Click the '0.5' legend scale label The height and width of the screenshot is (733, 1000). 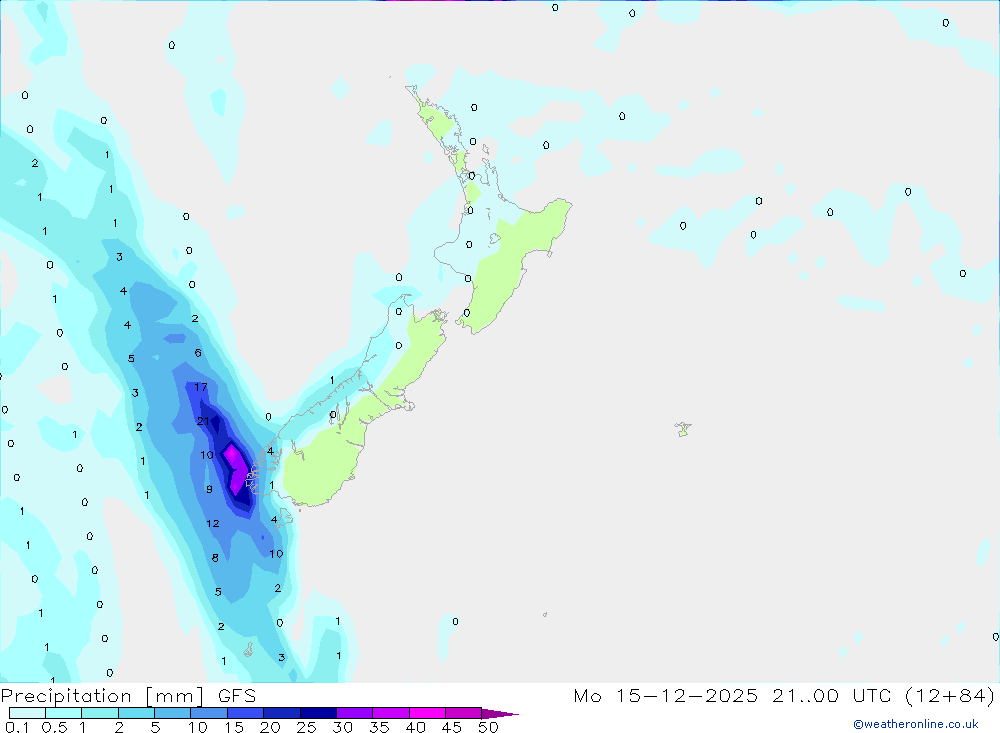pos(54,727)
